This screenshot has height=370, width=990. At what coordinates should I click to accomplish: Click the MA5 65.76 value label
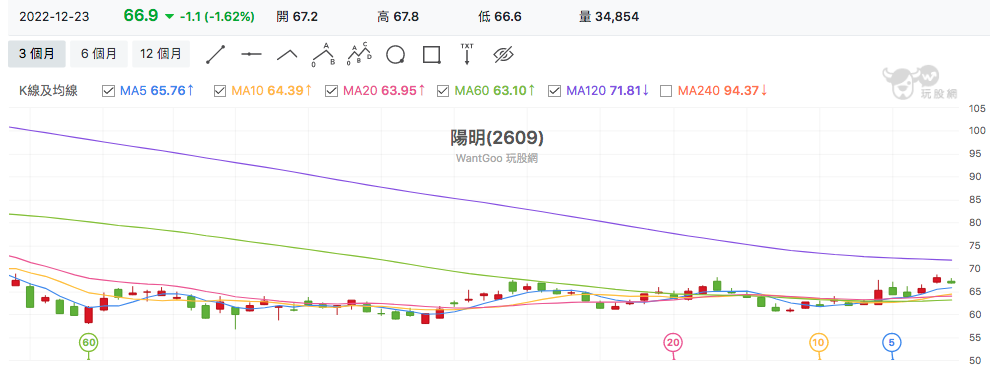(157, 91)
